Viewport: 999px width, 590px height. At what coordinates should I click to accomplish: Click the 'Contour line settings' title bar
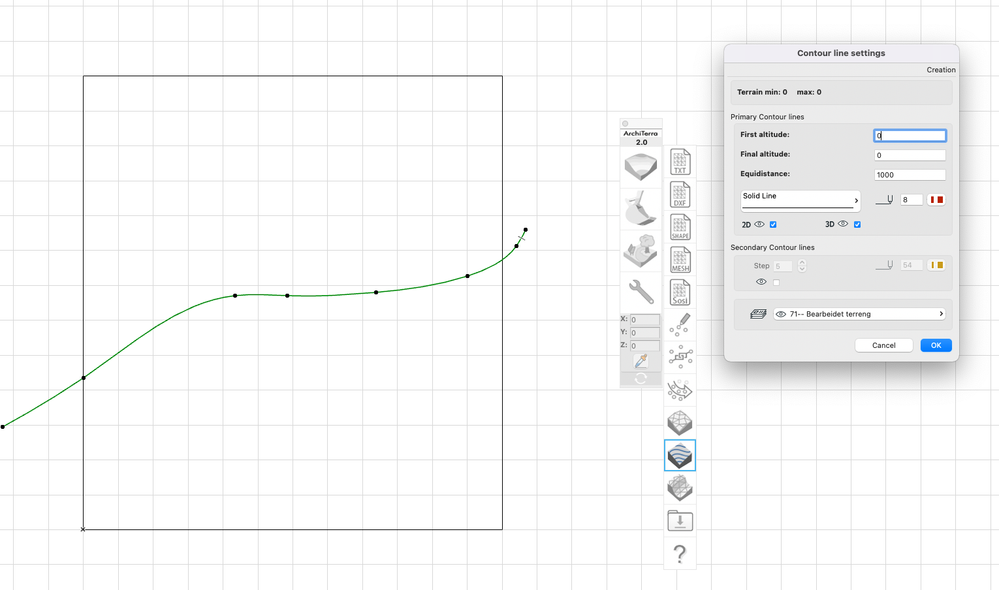point(841,54)
